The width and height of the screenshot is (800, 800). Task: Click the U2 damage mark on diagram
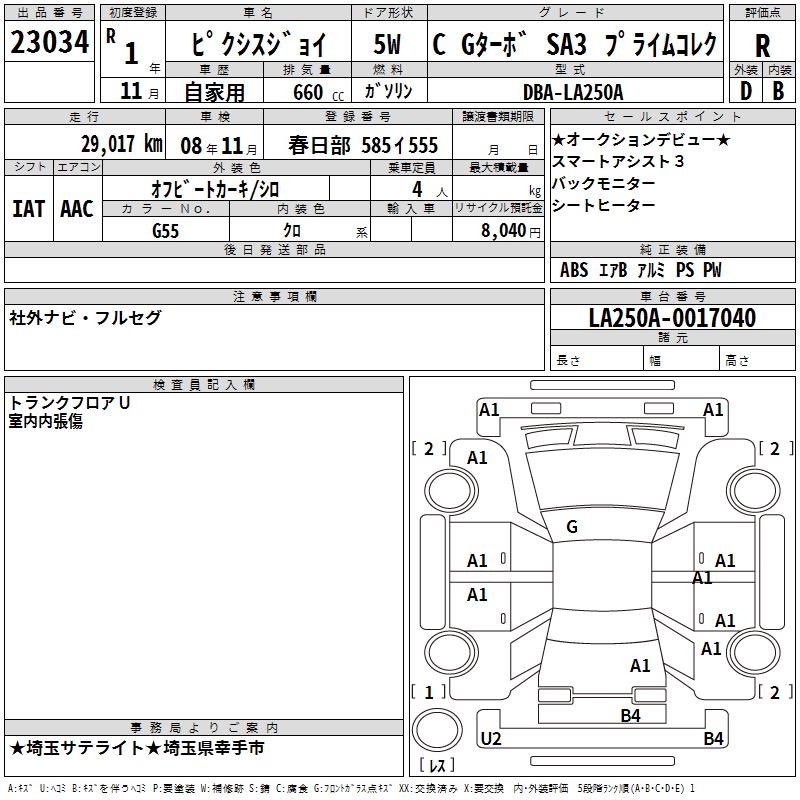click(491, 739)
